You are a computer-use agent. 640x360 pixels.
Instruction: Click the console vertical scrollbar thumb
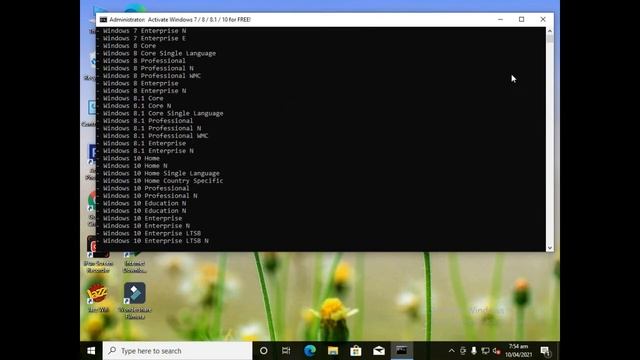pos(550,39)
